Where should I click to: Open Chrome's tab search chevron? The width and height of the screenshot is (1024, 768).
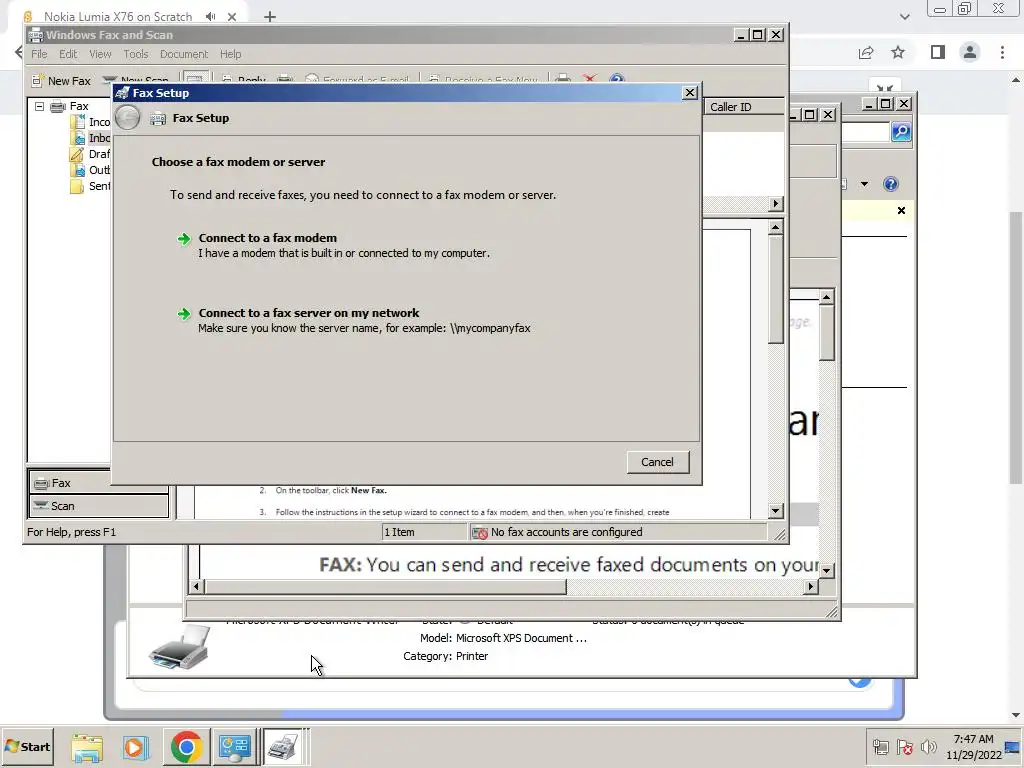[x=904, y=17]
